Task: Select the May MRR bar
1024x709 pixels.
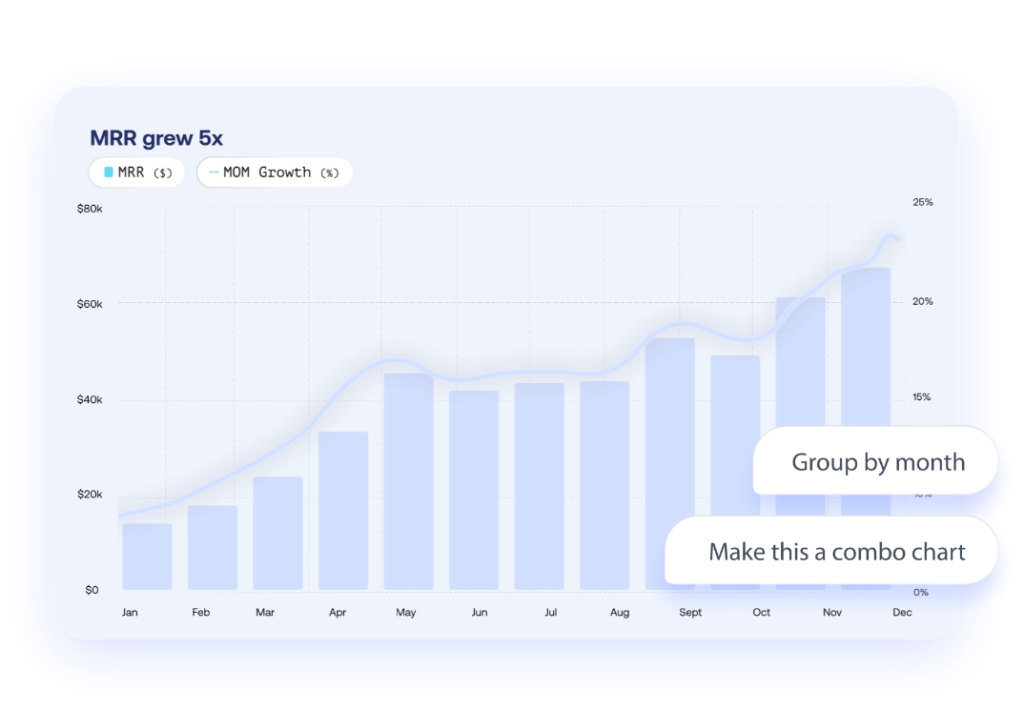Action: coord(408,481)
